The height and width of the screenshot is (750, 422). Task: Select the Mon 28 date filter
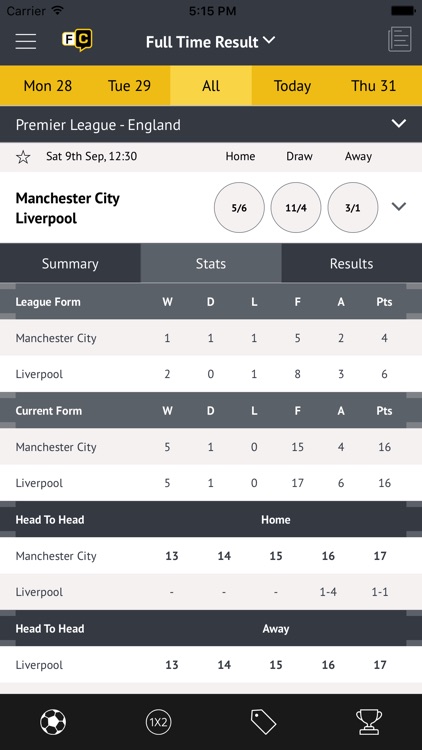[x=48, y=86]
